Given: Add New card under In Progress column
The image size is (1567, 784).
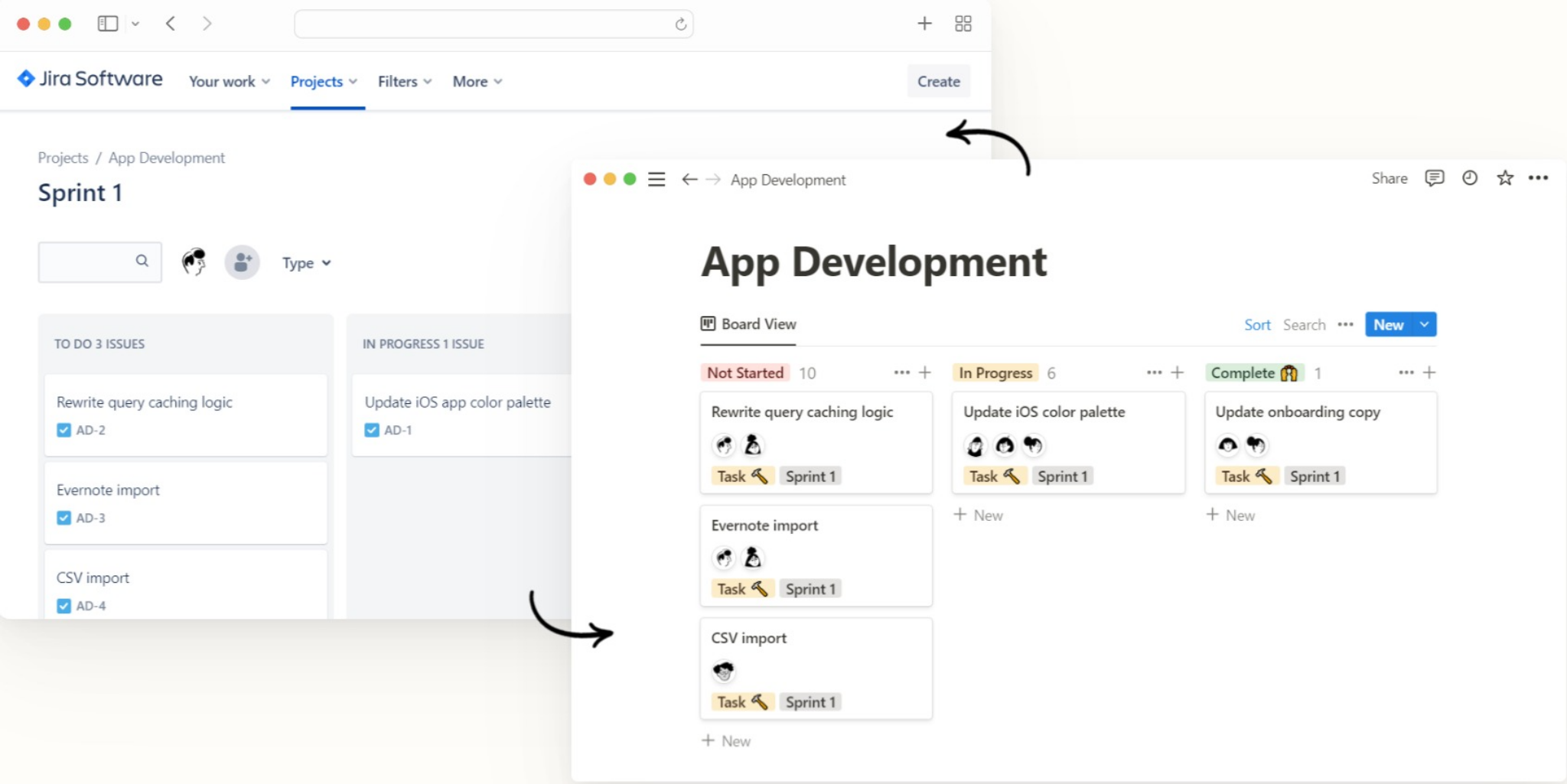Looking at the screenshot, I should pos(979,516).
